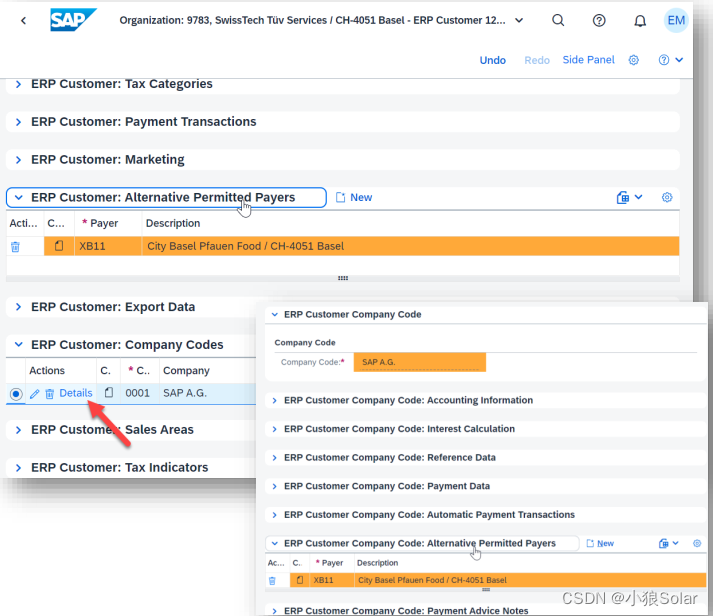
Task: Expand Company Code: Payment Data section
Action: 275,486
